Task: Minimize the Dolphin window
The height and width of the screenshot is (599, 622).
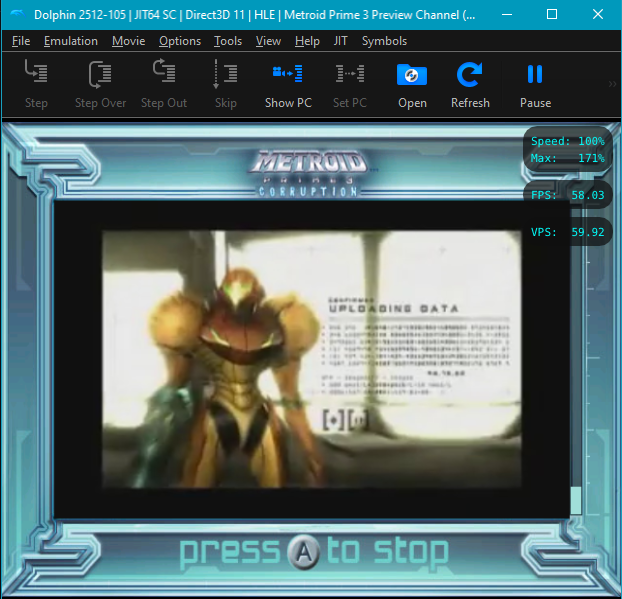Action: click(507, 15)
